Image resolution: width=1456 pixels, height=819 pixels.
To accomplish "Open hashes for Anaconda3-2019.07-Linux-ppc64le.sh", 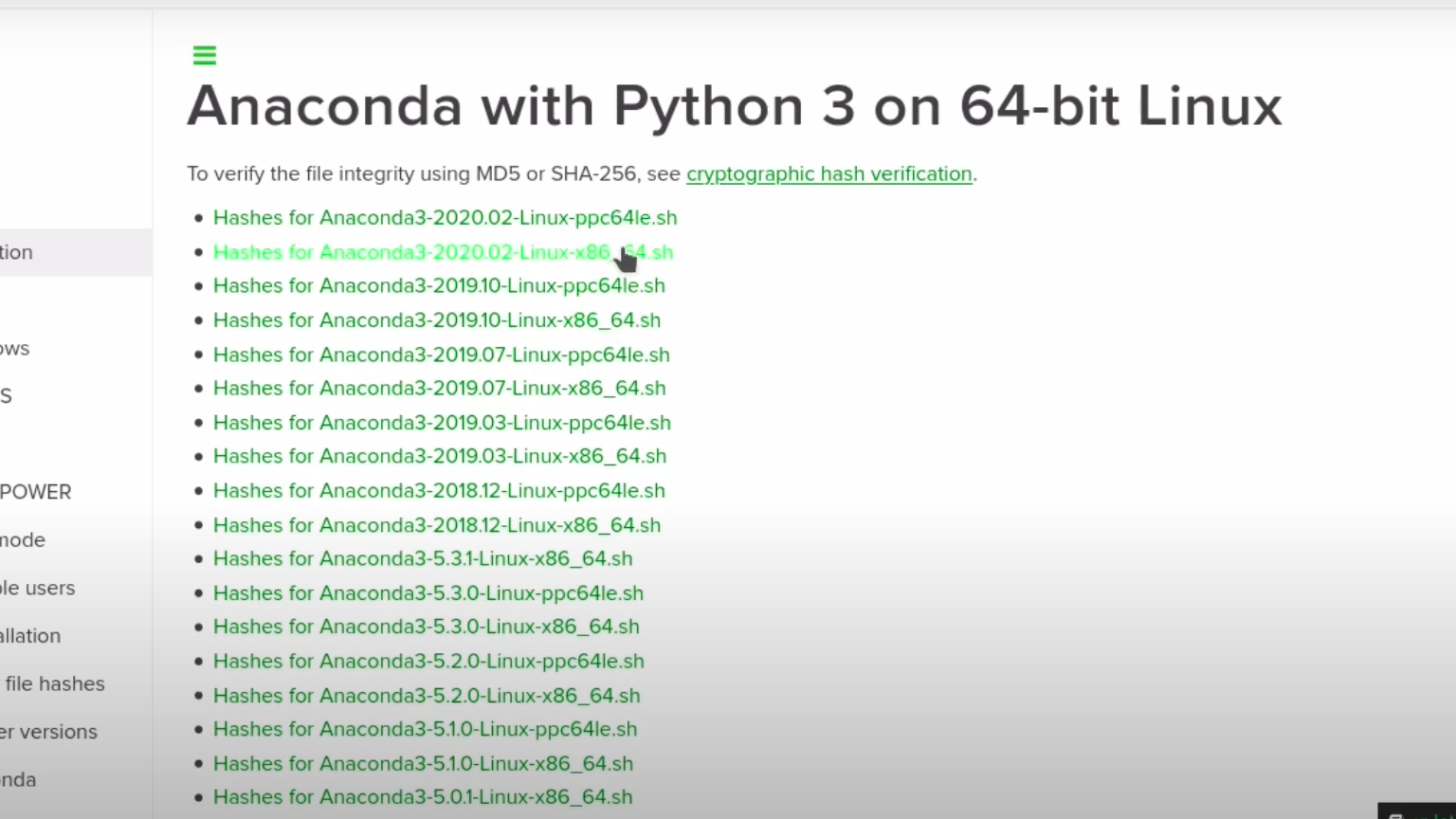I will (441, 355).
